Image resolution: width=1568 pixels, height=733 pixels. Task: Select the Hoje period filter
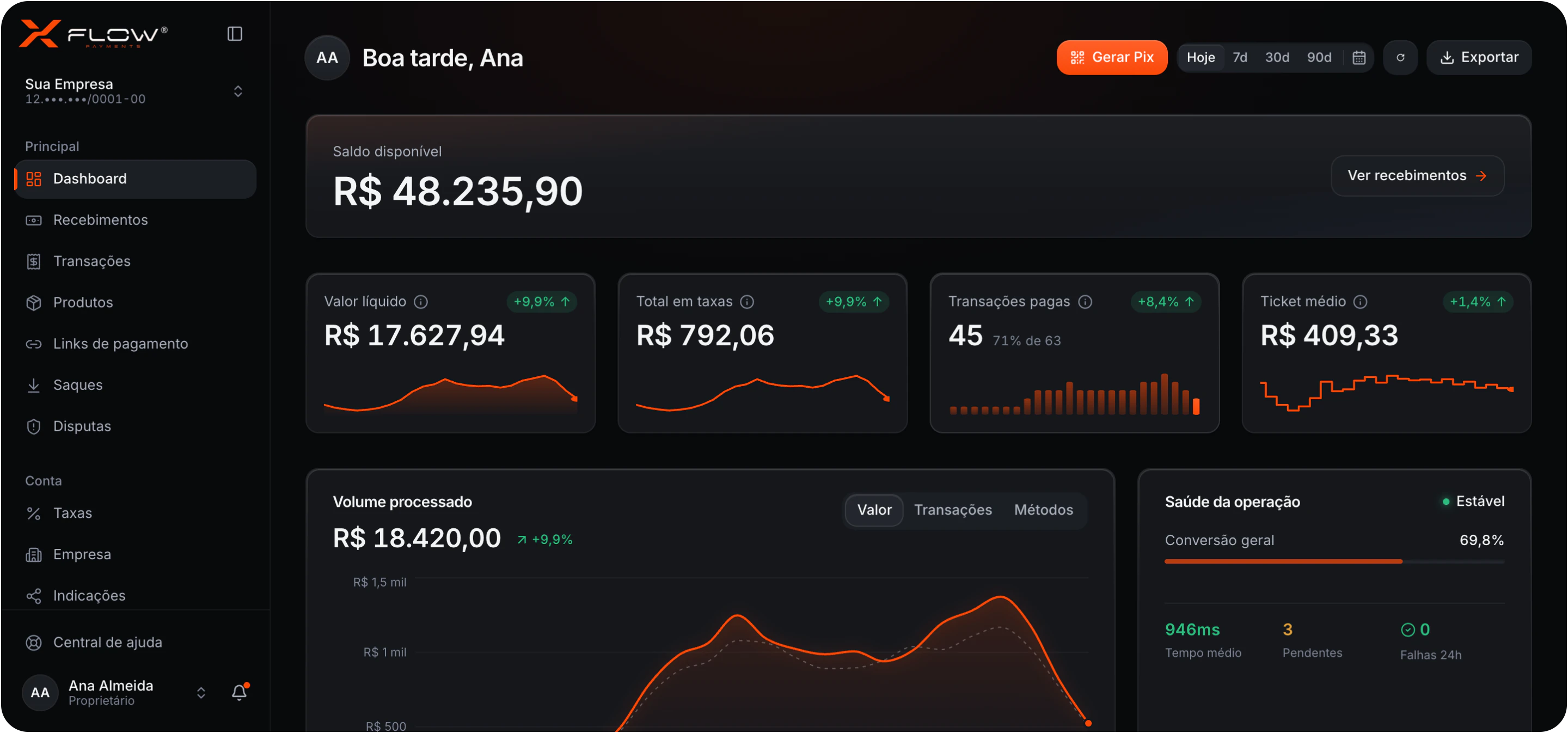coord(1200,57)
